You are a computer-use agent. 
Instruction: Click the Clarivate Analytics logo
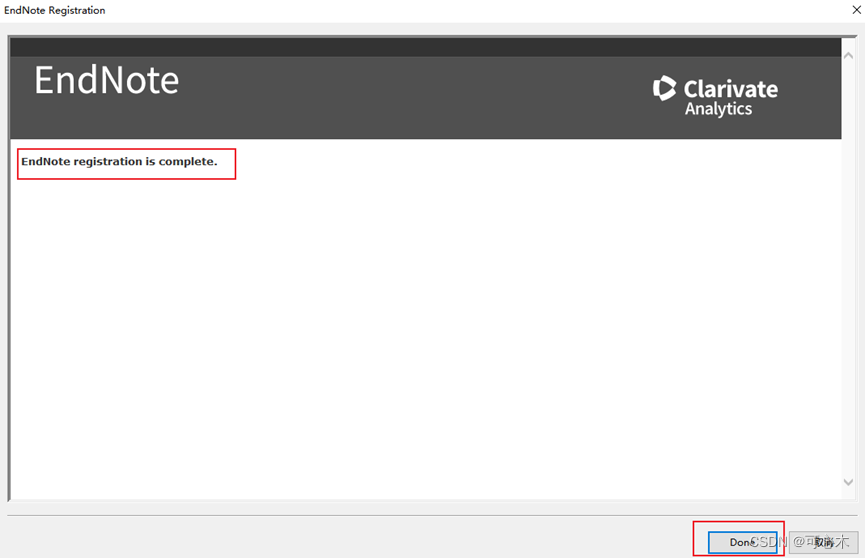coord(715,96)
